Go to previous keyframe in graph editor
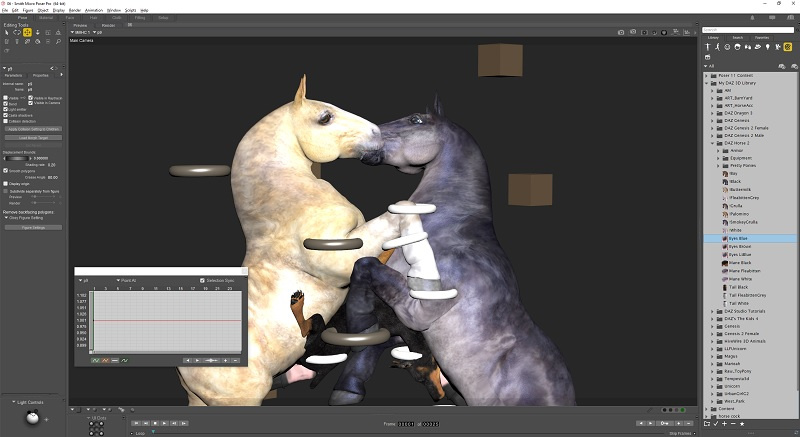The image size is (800, 437). point(188,361)
